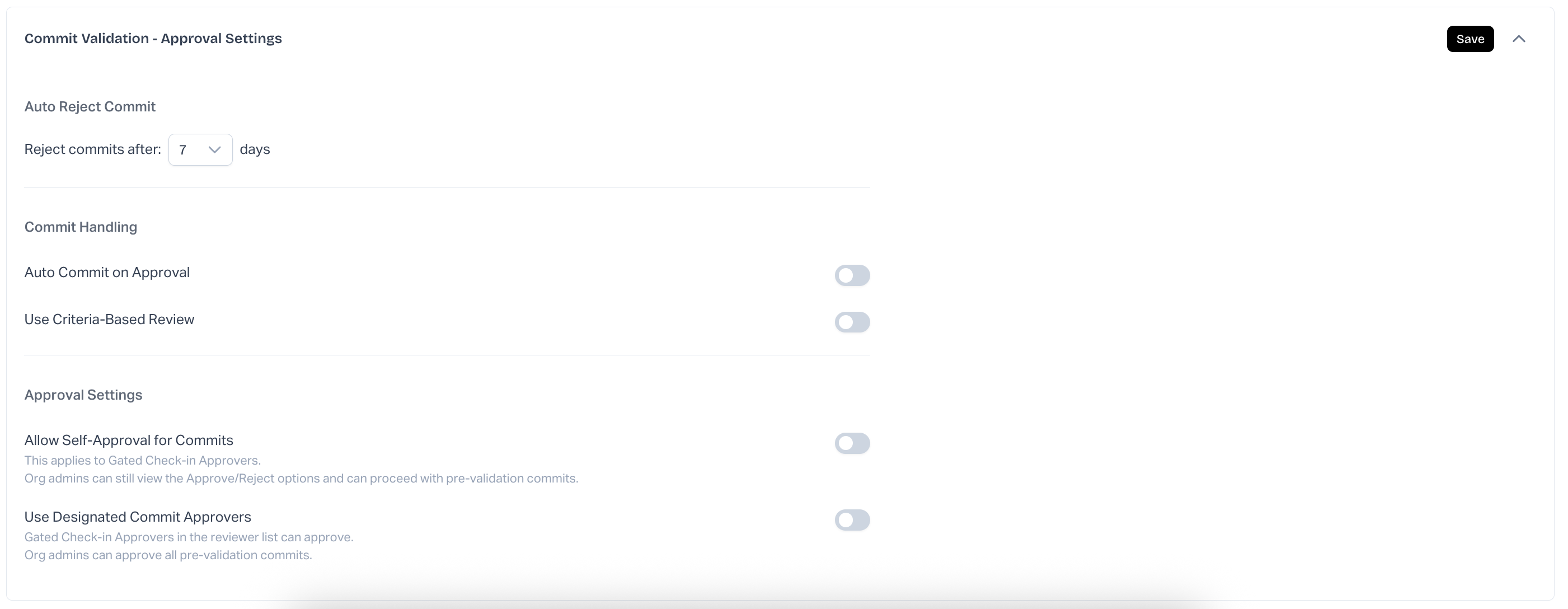Toggle Allow Self-Approval for Commits
Screen dimensions: 1568x609
coord(852,443)
